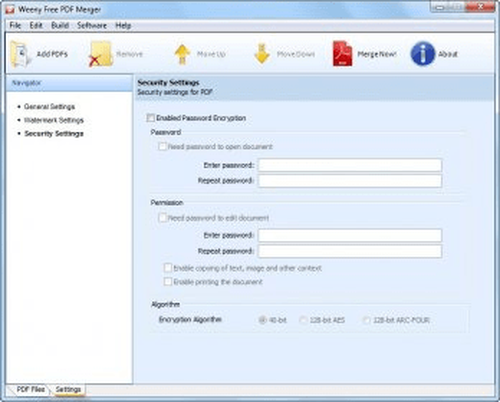This screenshot has height=402, width=500.
Task: Choose 128-bit ARC-FOUR encryption option
Action: coord(366,320)
